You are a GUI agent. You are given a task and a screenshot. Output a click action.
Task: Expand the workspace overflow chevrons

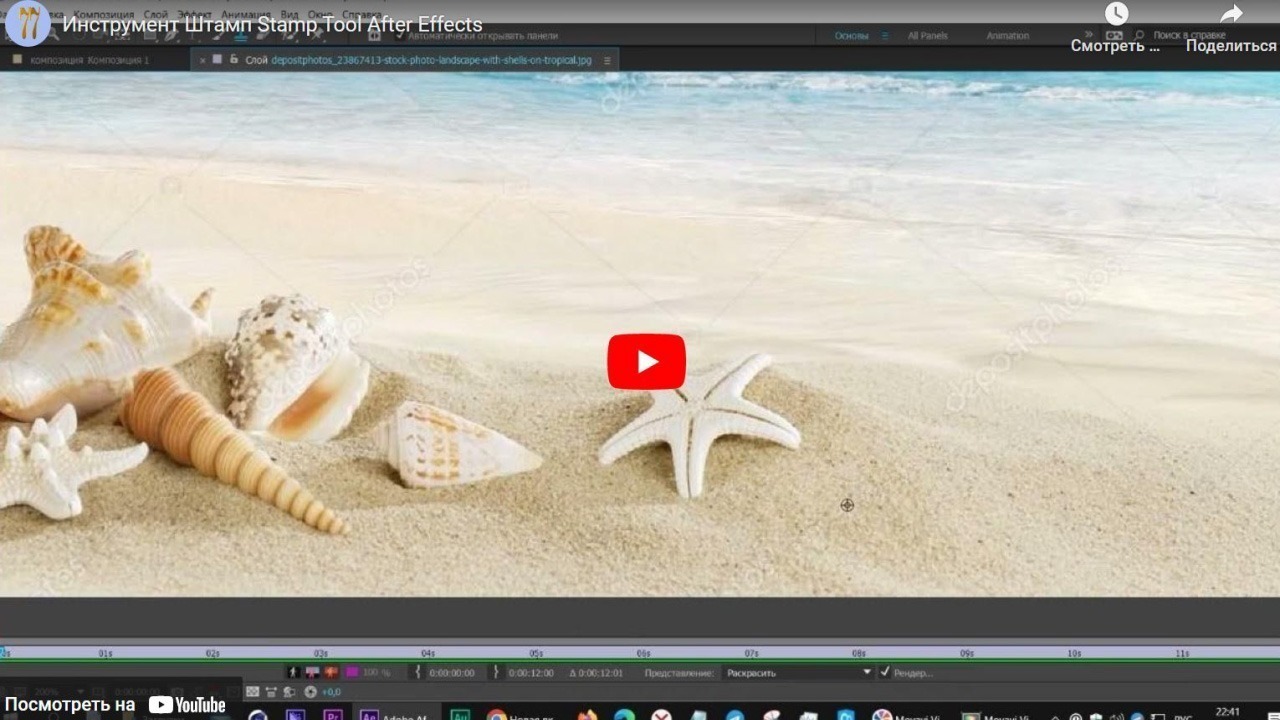[x=1089, y=36]
